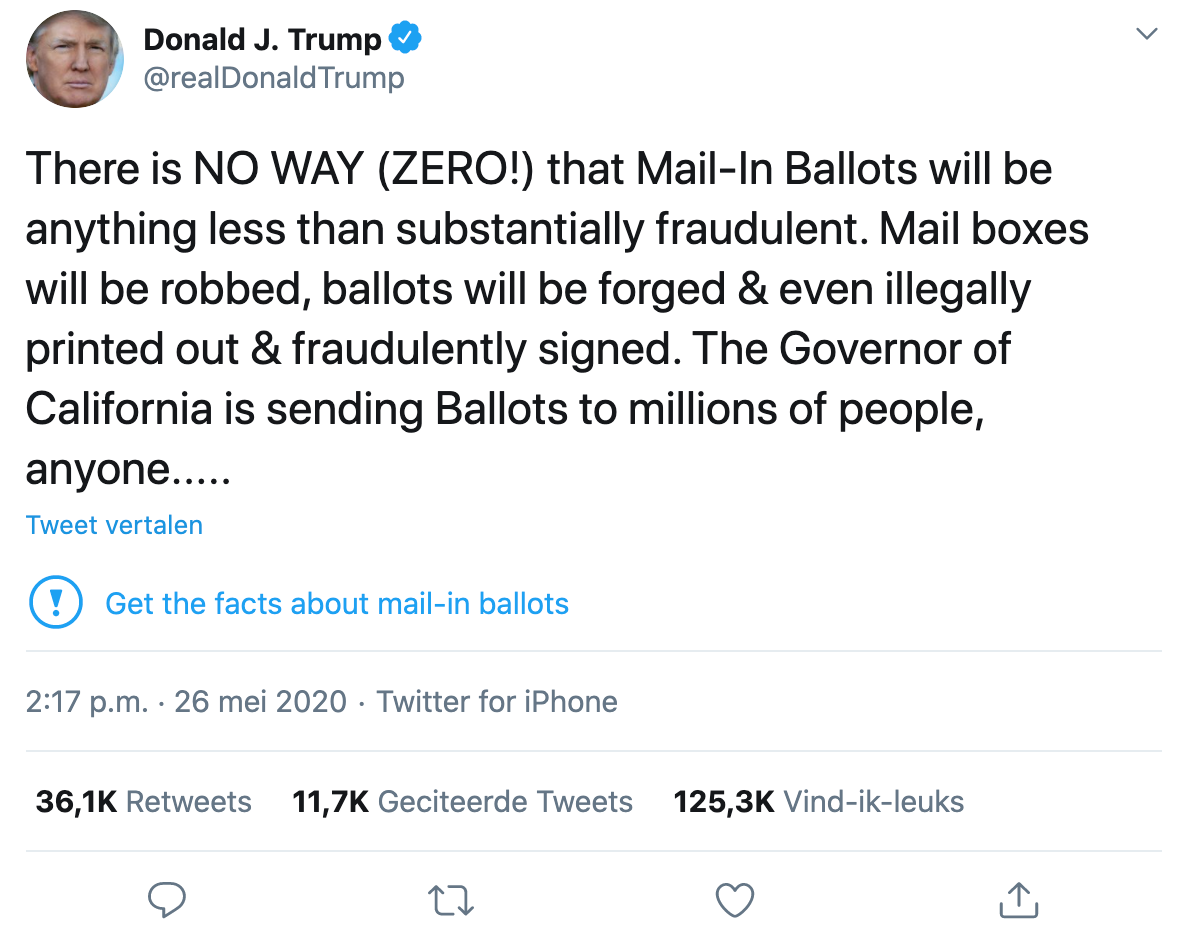
Task: Show the 125,3K Vind-ik-leuks list
Action: click(x=818, y=801)
